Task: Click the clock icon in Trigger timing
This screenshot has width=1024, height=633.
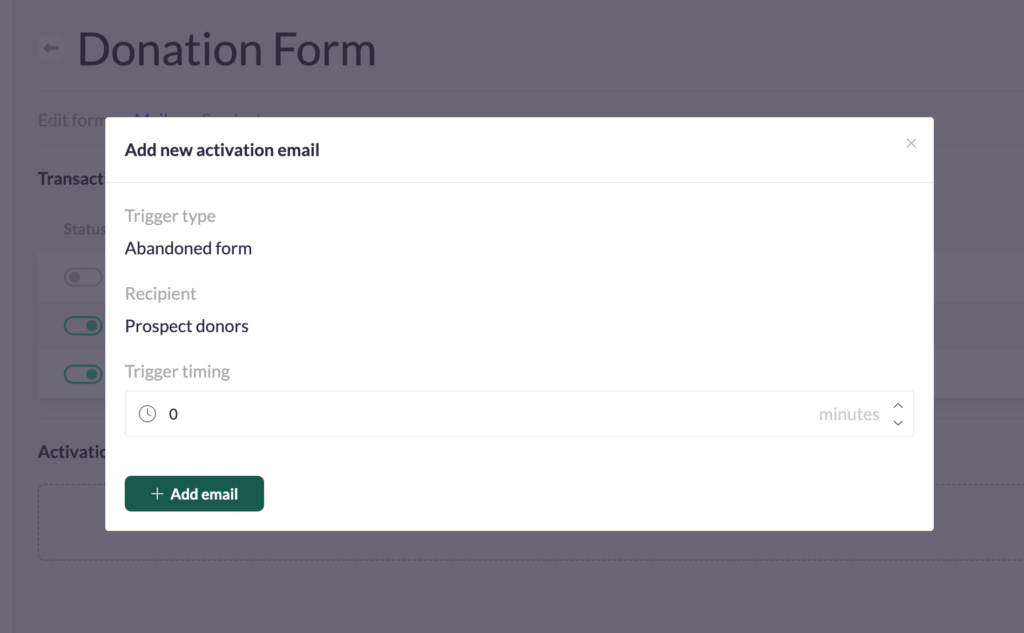Action: [147, 414]
